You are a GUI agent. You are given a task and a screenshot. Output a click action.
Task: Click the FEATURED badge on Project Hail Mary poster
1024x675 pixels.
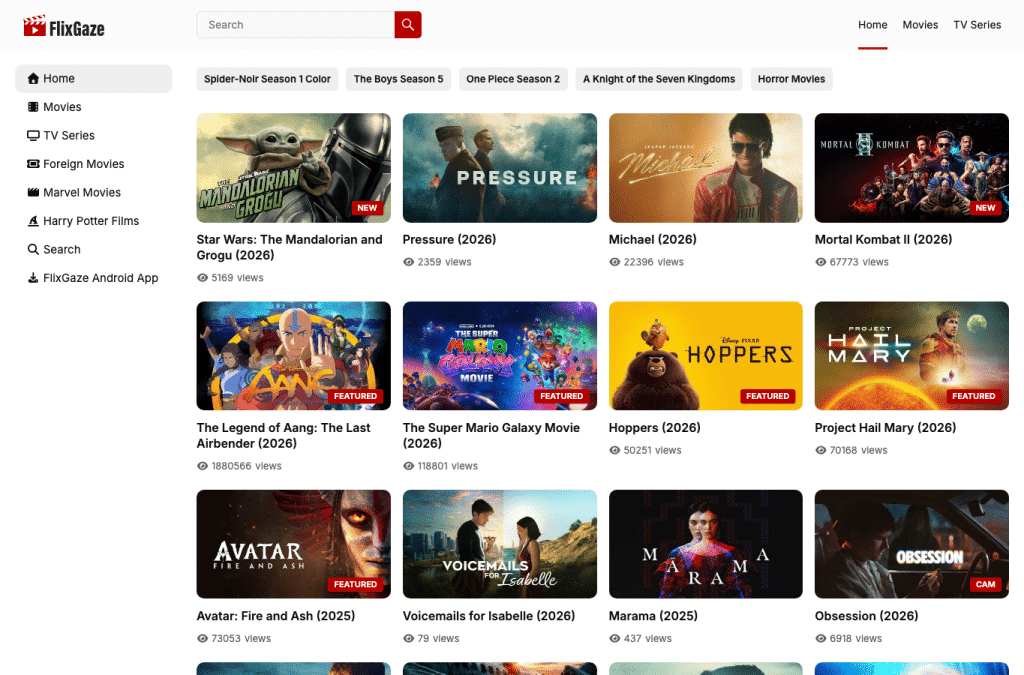click(974, 396)
